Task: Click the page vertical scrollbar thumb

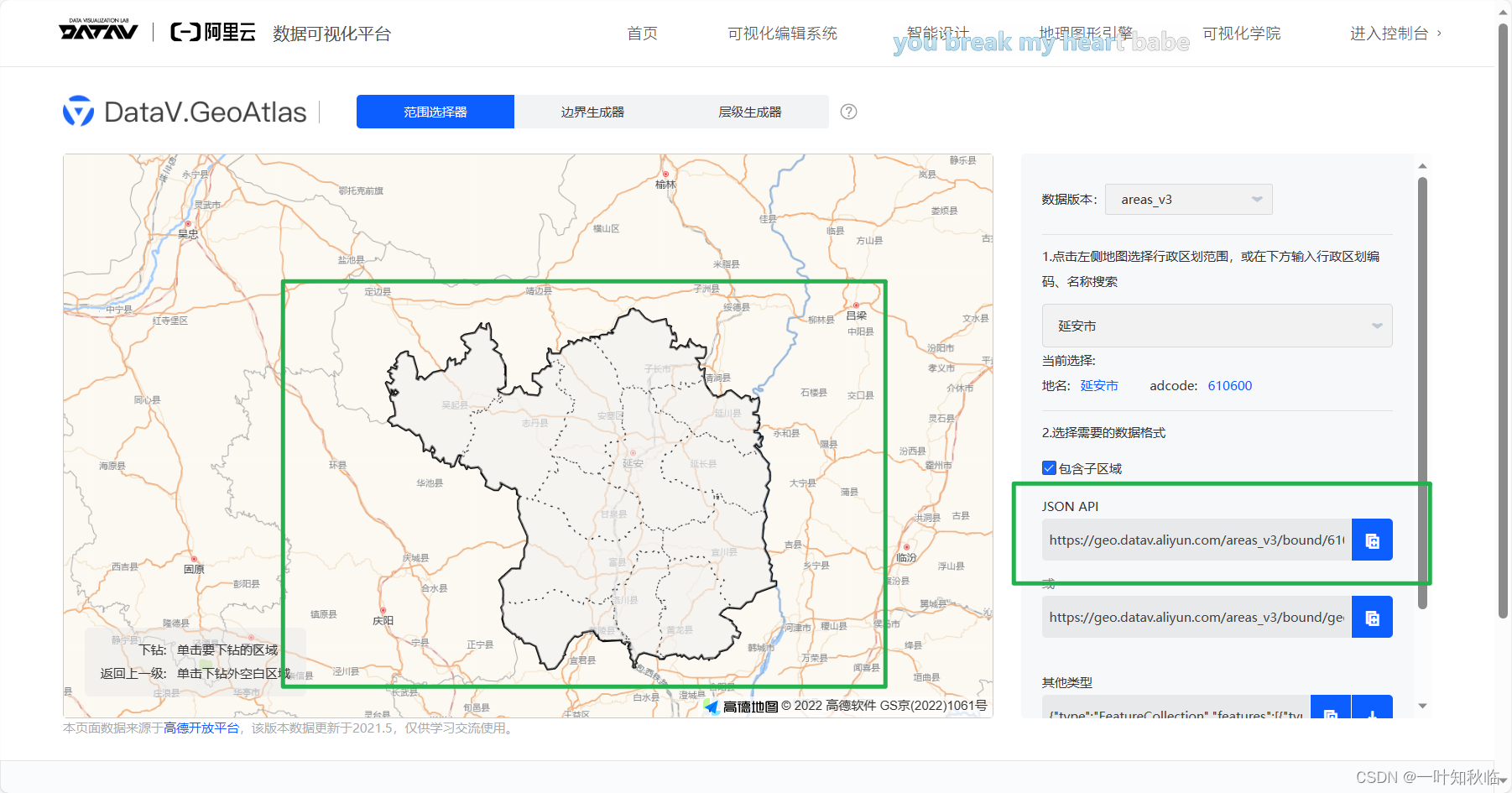Action: [1503, 321]
